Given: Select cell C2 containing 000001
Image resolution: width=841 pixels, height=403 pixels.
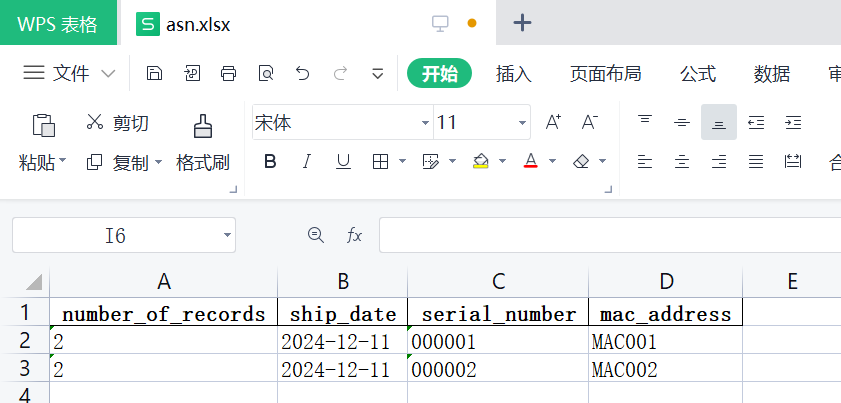Looking at the screenshot, I should [497, 341].
